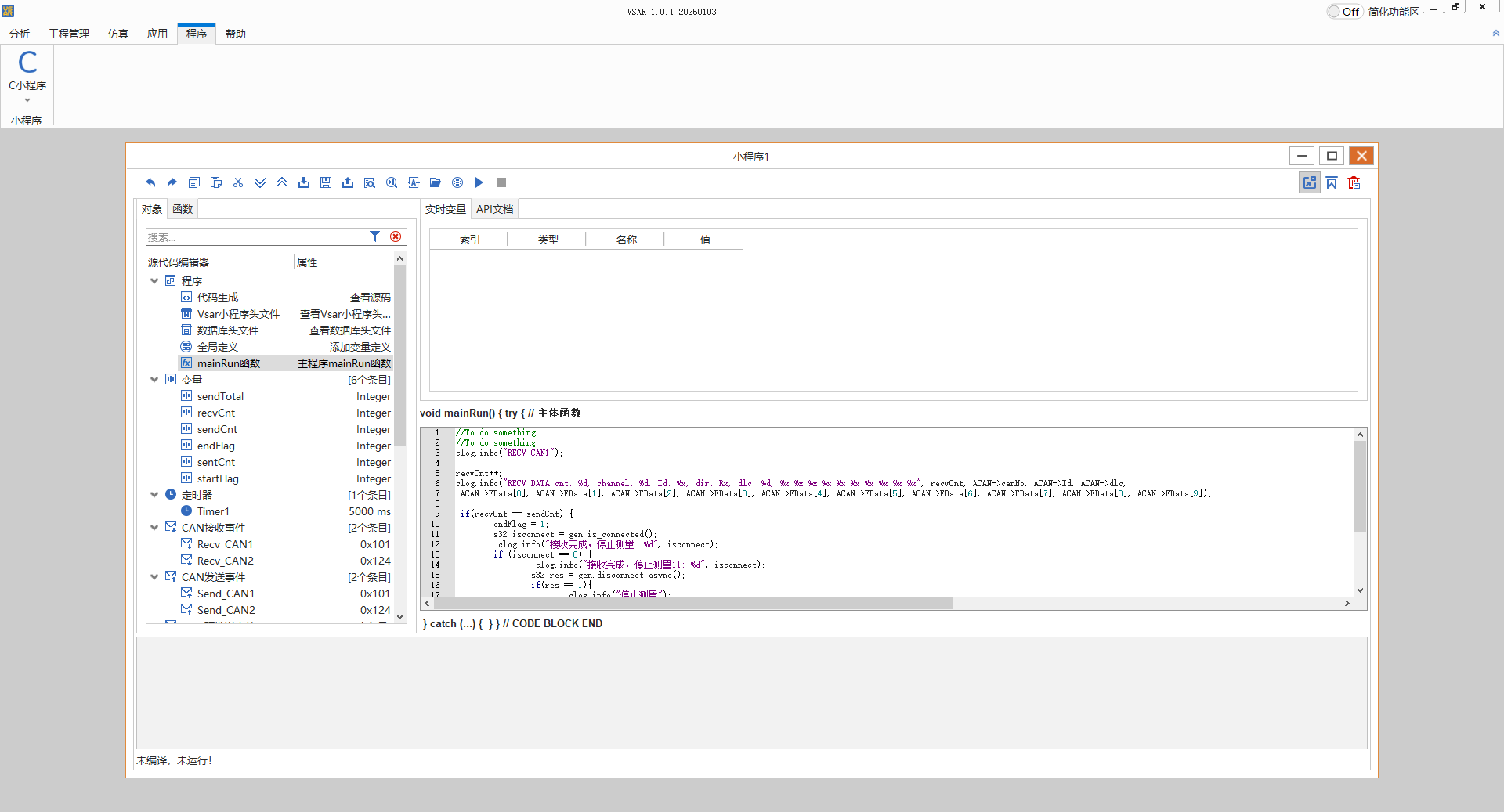The width and height of the screenshot is (1504, 812).
Task: Select the mainRun函数 tree item
Action: tap(229, 363)
